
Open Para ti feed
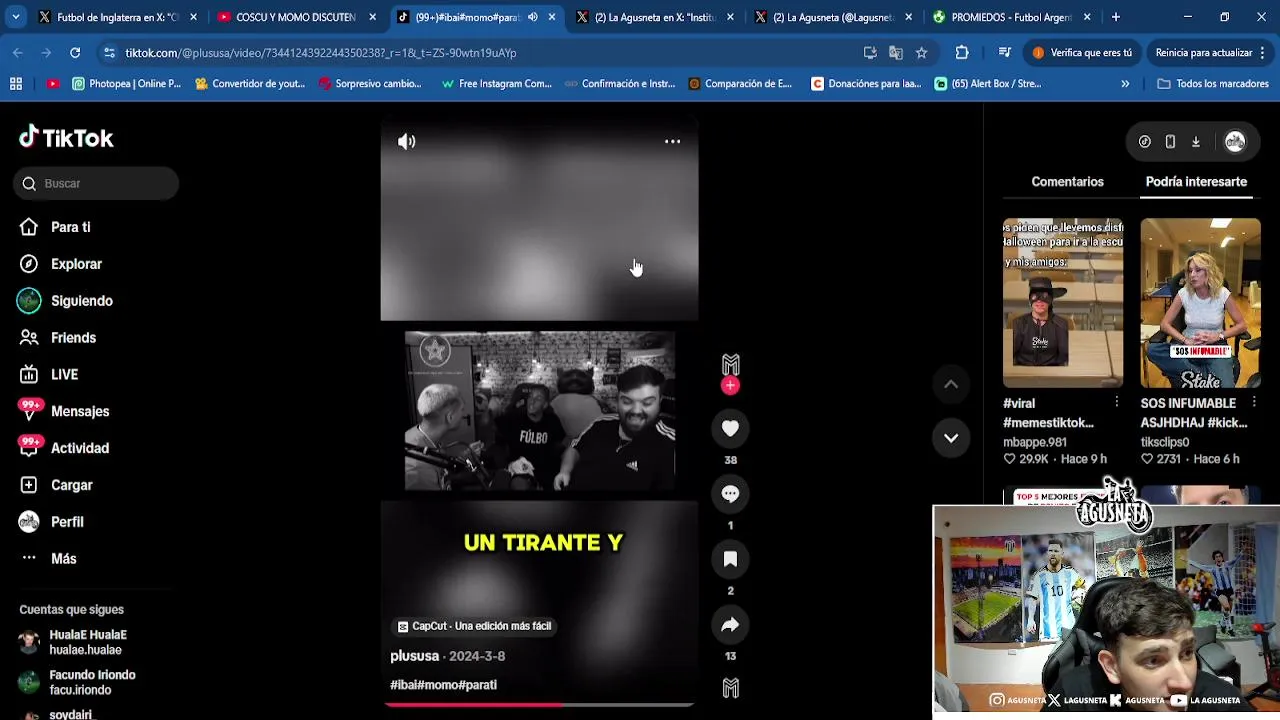pyautogui.click(x=70, y=227)
